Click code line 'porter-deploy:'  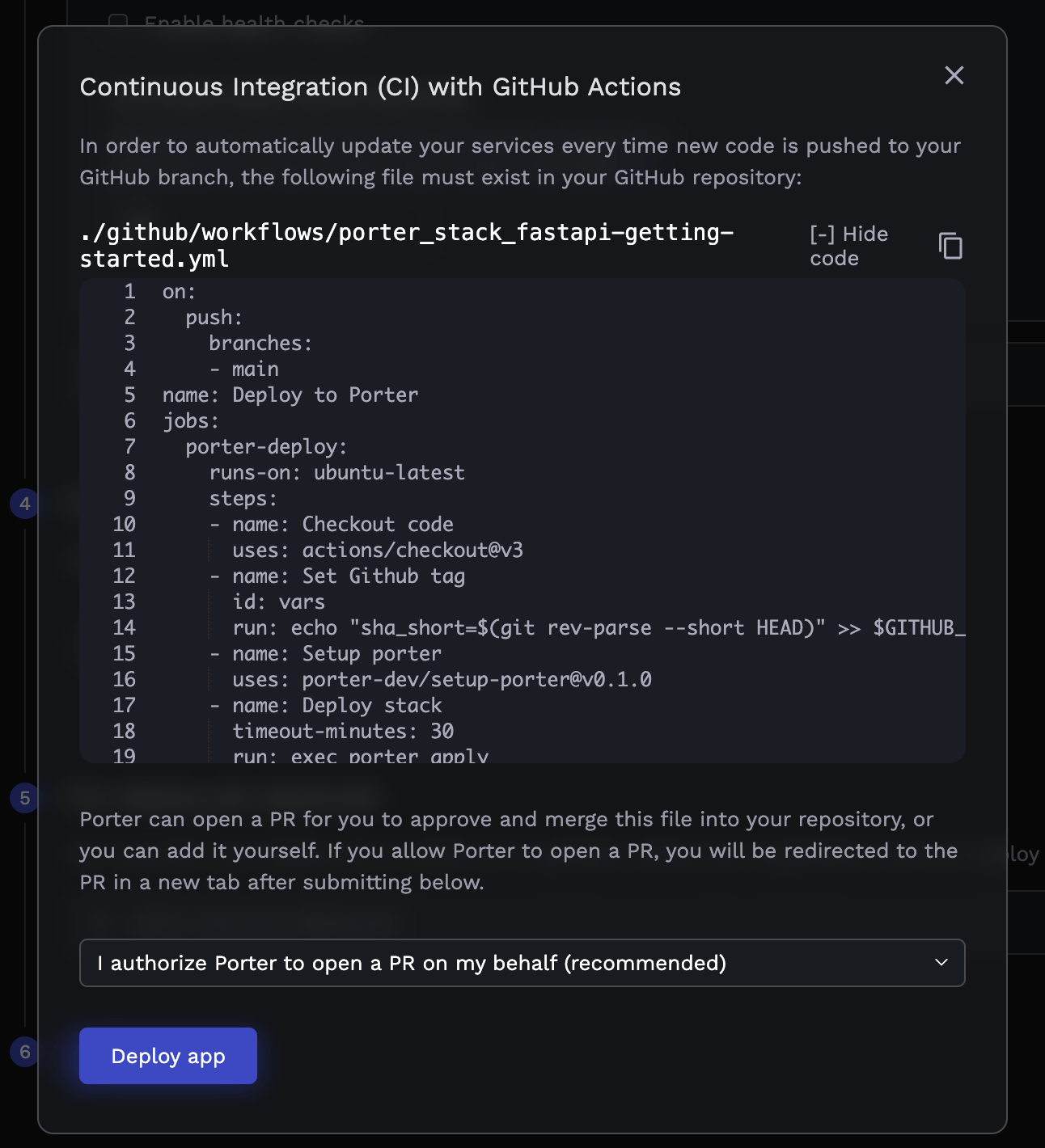[266, 447]
